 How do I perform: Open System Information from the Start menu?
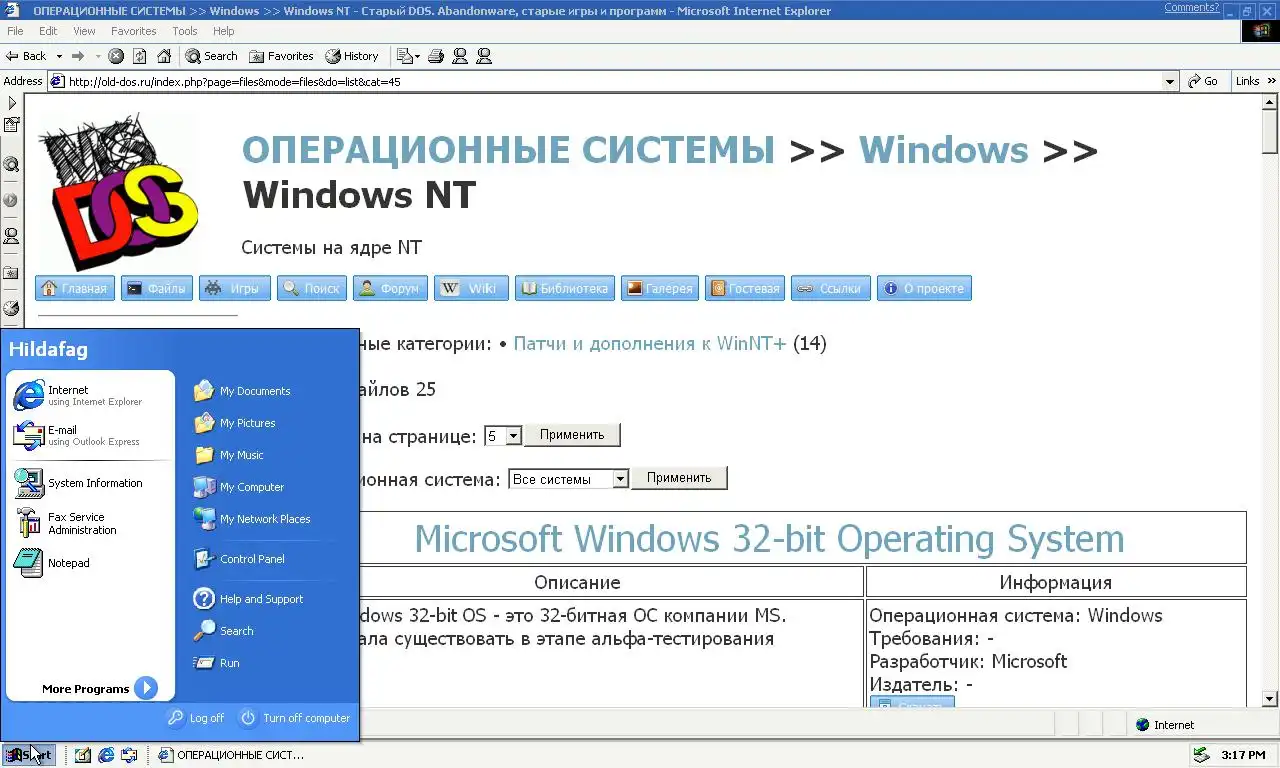coord(90,483)
